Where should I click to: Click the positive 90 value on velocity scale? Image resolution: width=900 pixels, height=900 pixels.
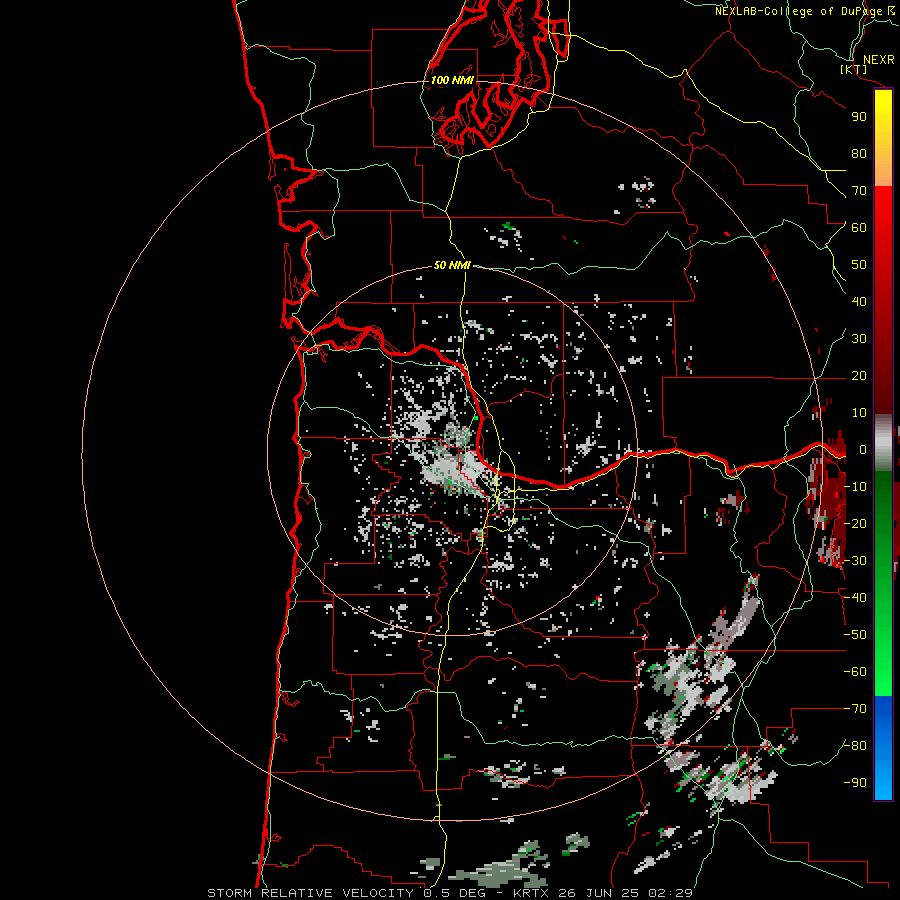click(859, 117)
